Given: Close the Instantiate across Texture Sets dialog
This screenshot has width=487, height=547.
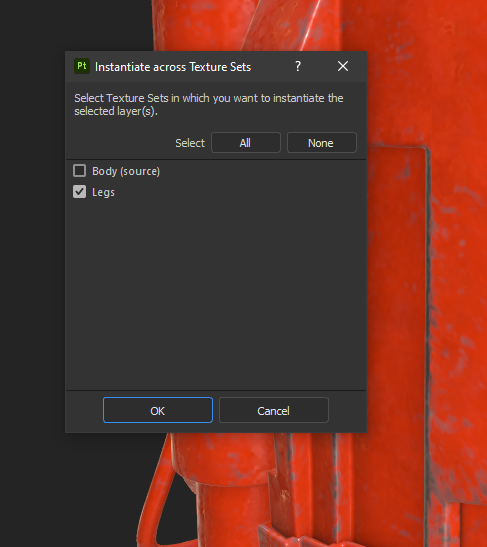Looking at the screenshot, I should point(343,66).
